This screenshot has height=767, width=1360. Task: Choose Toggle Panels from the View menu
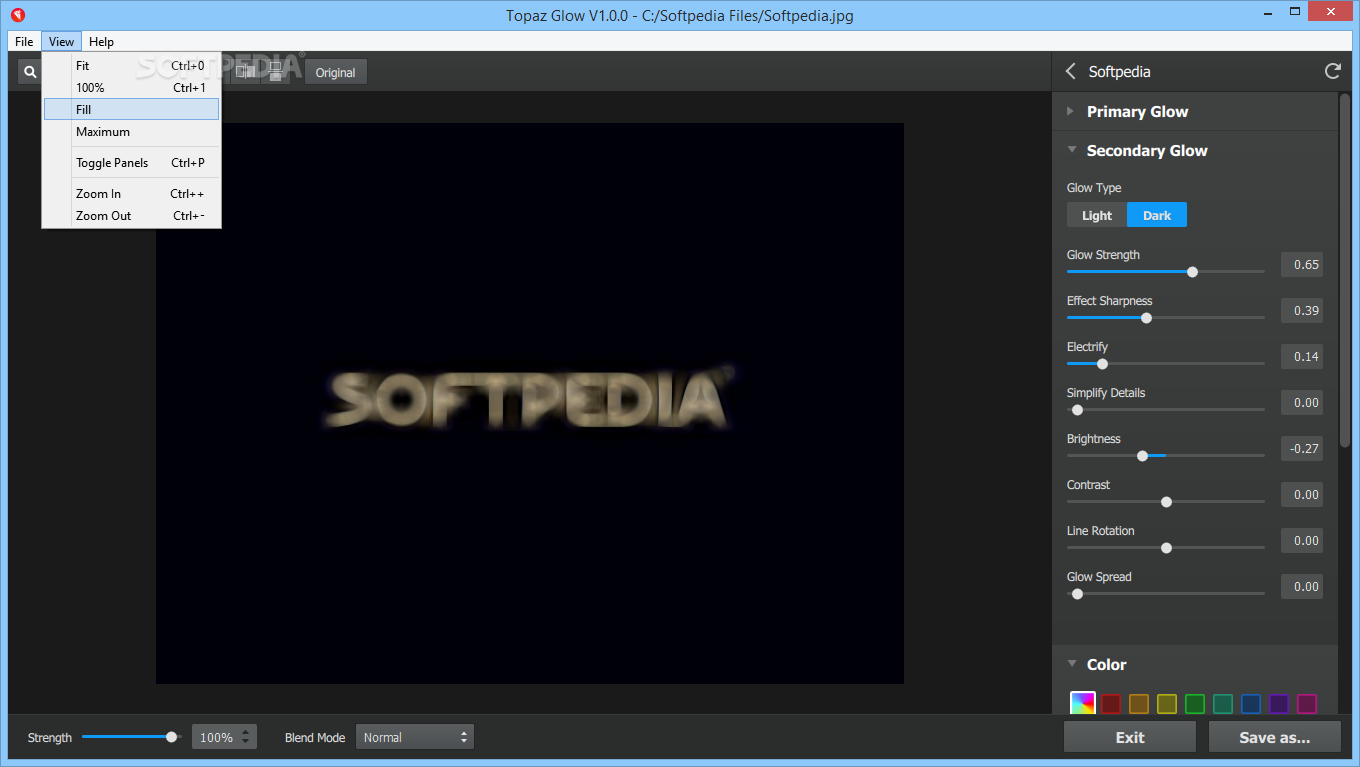click(131, 163)
